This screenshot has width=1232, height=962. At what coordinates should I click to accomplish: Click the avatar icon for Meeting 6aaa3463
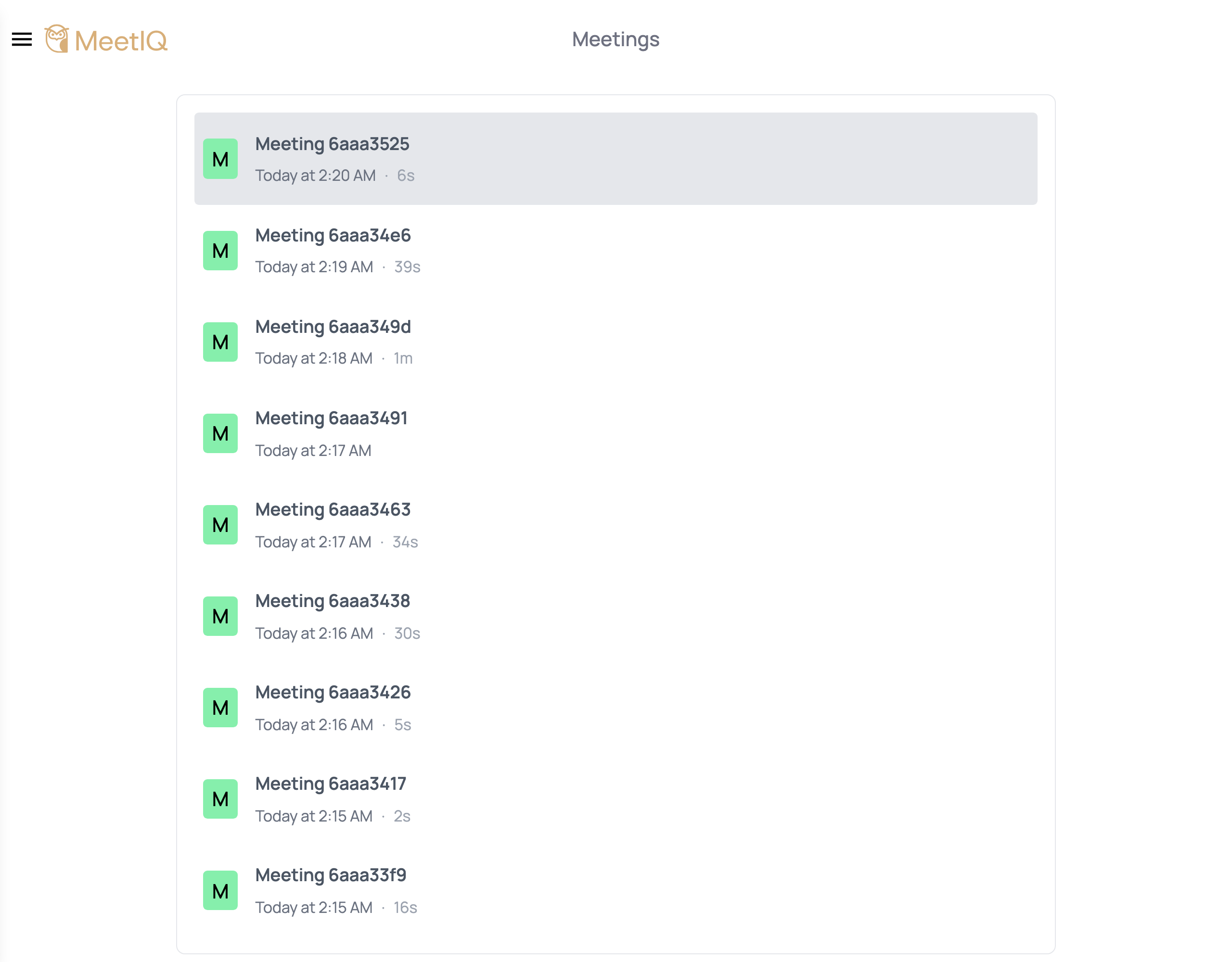pyautogui.click(x=220, y=524)
